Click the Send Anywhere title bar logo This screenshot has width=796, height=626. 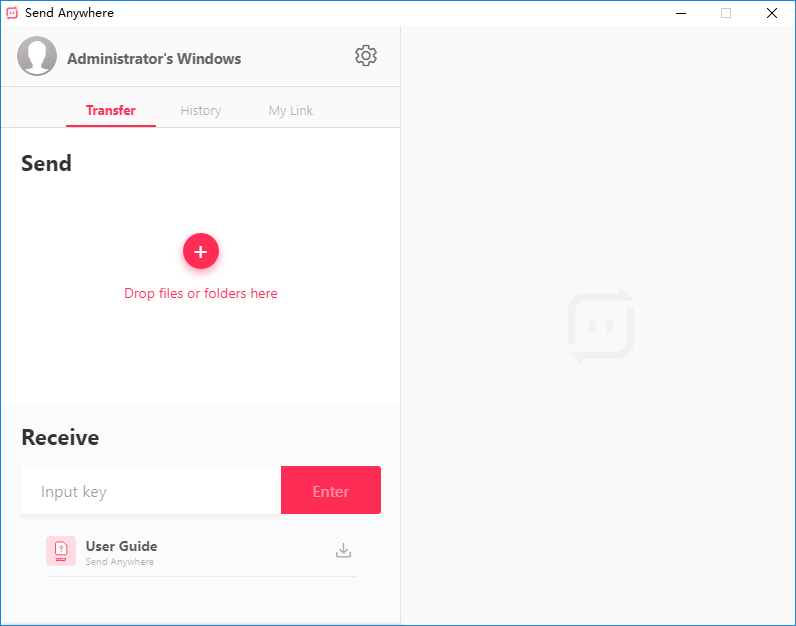click(12, 13)
